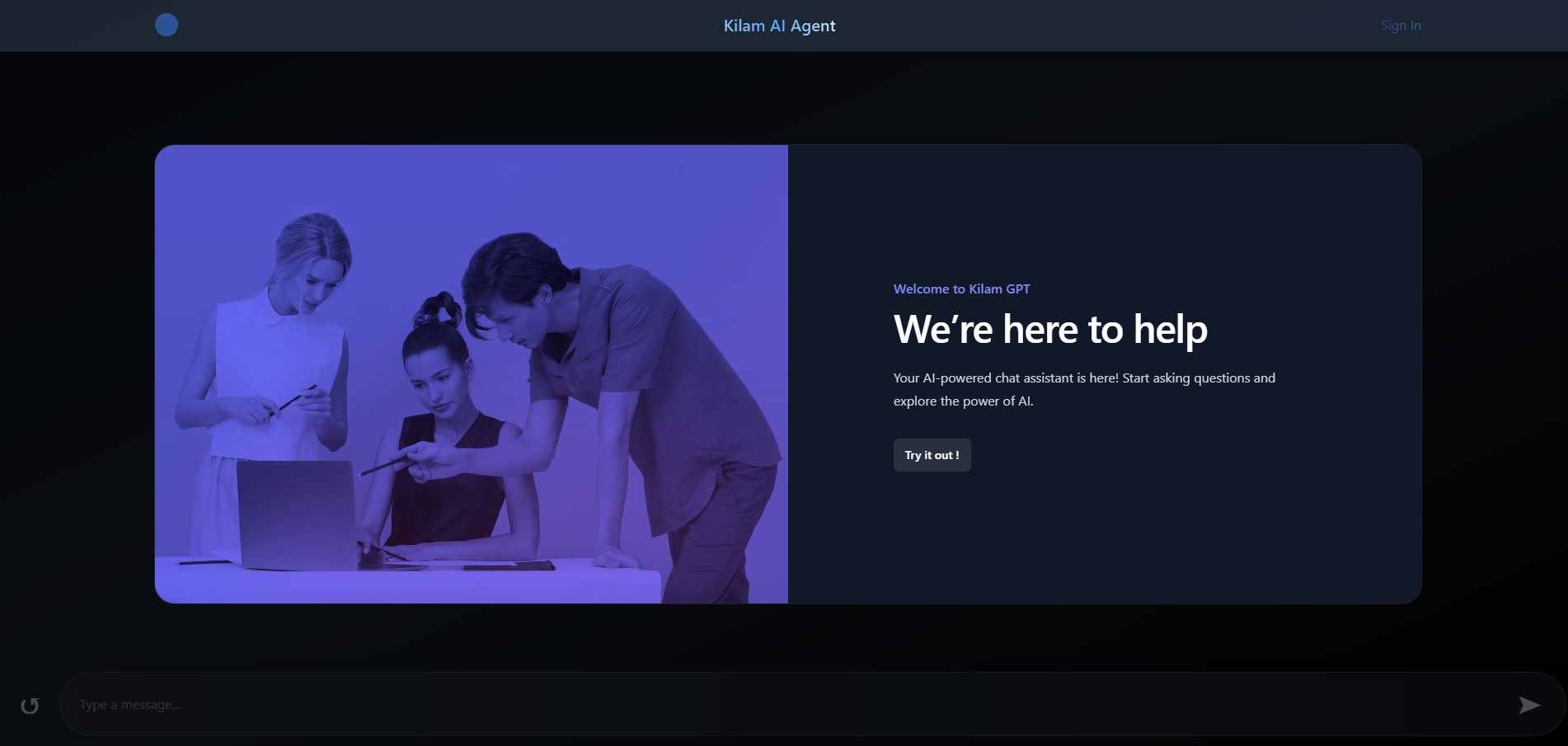The width and height of the screenshot is (1568, 746).
Task: Click the pencil in blonde woman's hands
Action: 297,397
